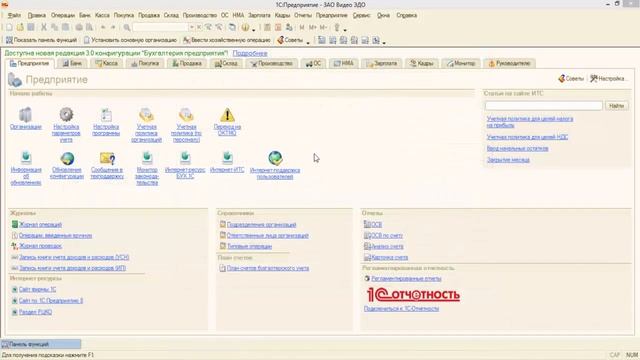Click the Cut scissors toolbar icon

click(x=44, y=27)
